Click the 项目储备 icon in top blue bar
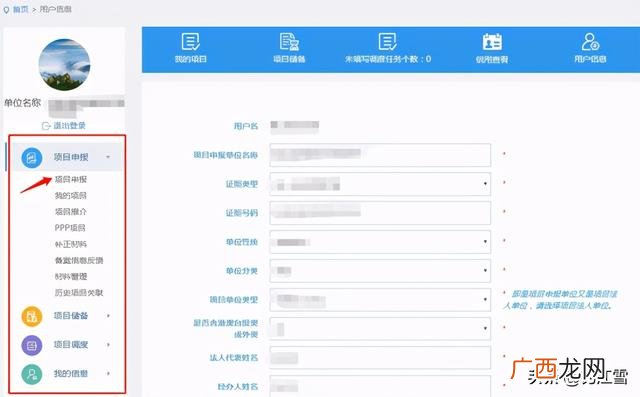This screenshot has width=640, height=397. tap(289, 42)
